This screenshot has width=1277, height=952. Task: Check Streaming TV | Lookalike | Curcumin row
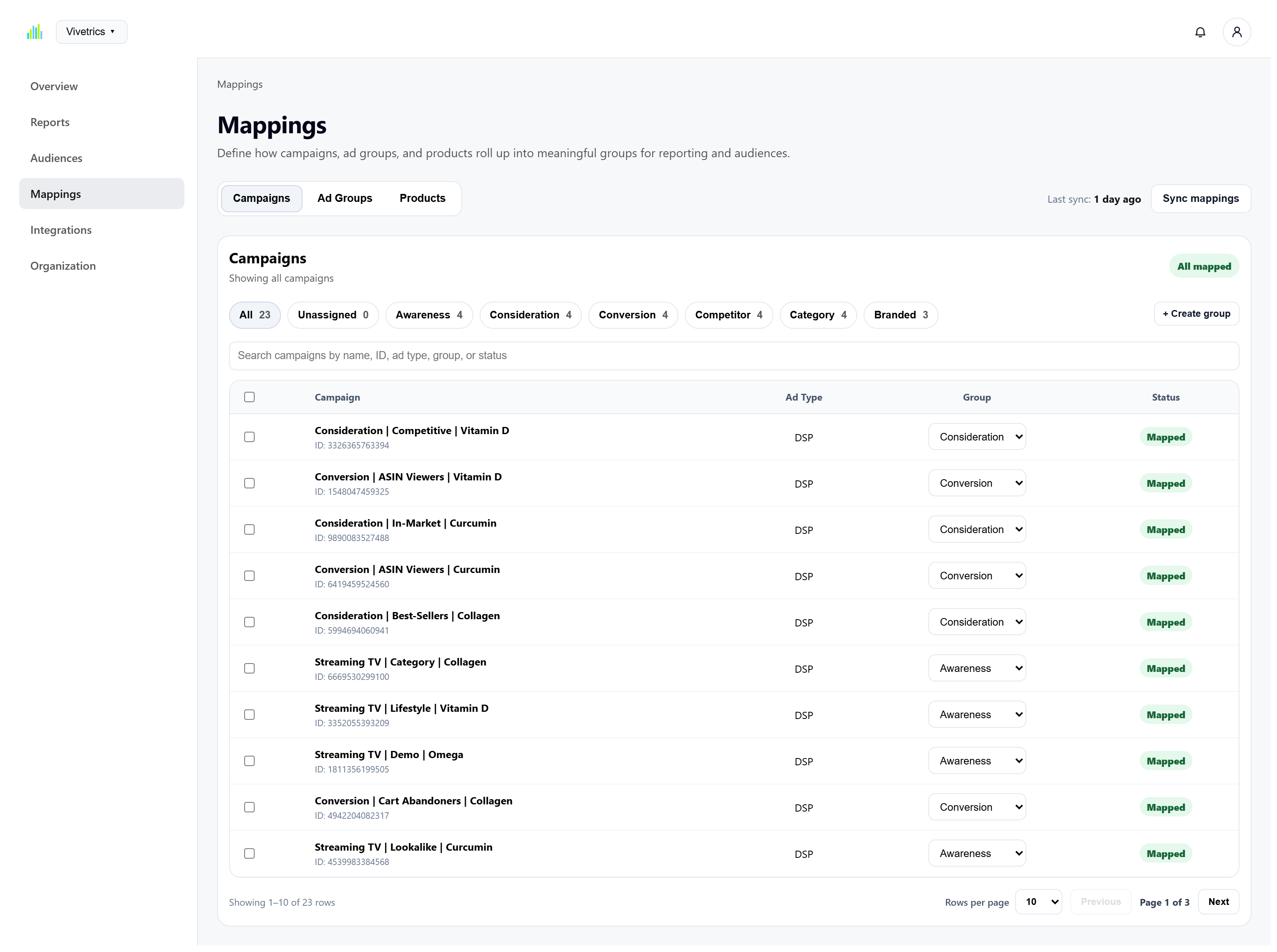tap(249, 853)
